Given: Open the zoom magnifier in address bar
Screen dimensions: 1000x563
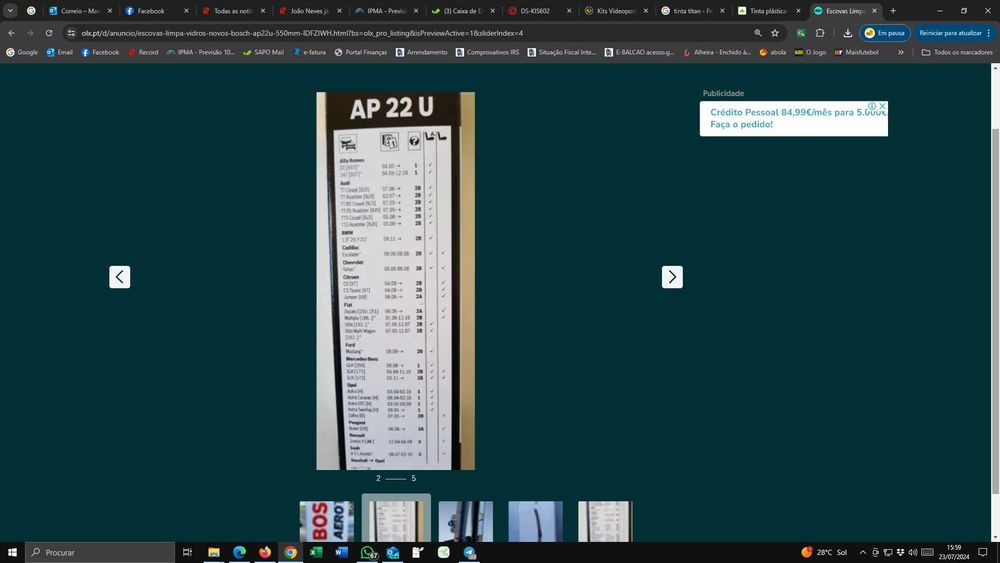Looking at the screenshot, I should pos(758,33).
